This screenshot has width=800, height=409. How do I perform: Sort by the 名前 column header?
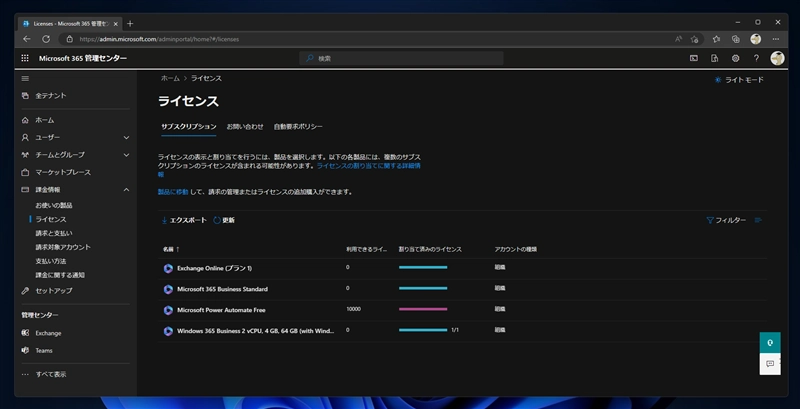pyautogui.click(x=171, y=249)
